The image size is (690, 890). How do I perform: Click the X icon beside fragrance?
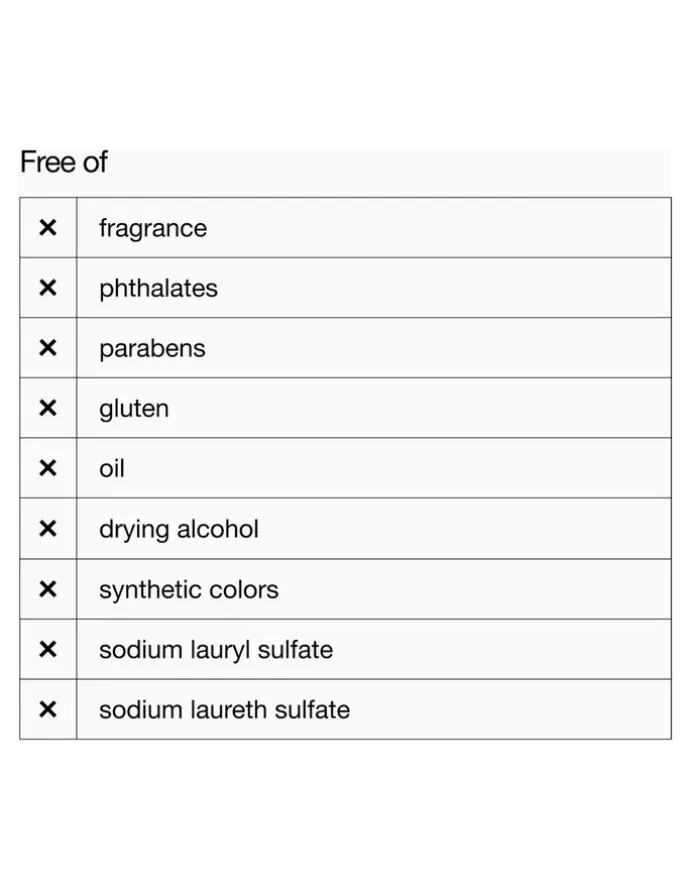click(x=48, y=228)
